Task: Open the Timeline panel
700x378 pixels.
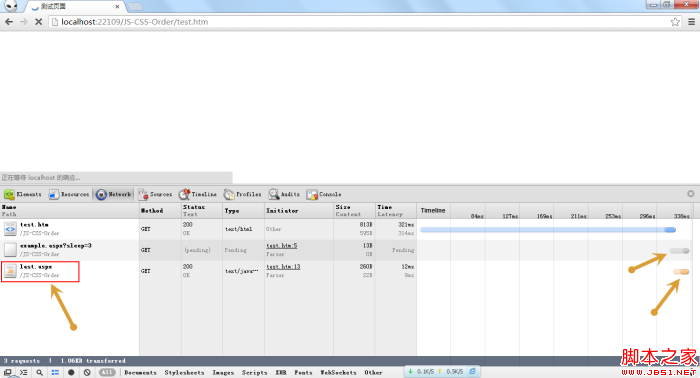Action: click(x=198, y=195)
